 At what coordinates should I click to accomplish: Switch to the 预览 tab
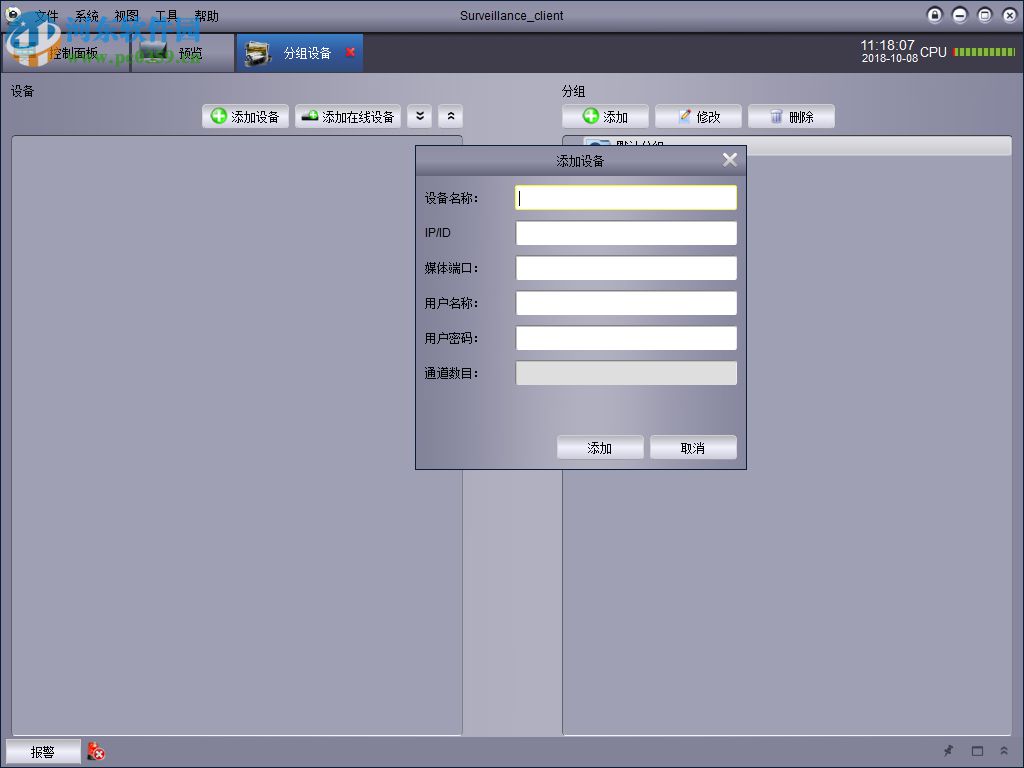(x=183, y=53)
